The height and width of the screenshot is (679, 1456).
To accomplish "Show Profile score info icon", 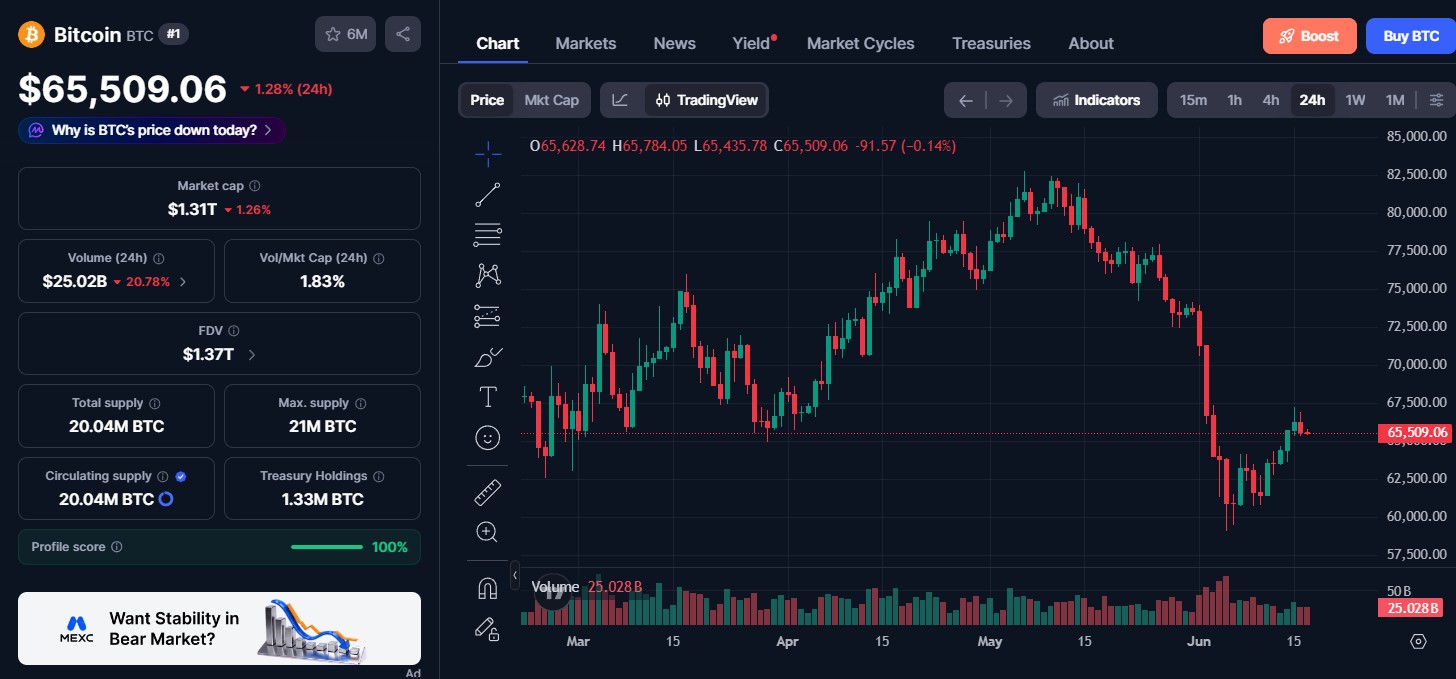I will 117,547.
